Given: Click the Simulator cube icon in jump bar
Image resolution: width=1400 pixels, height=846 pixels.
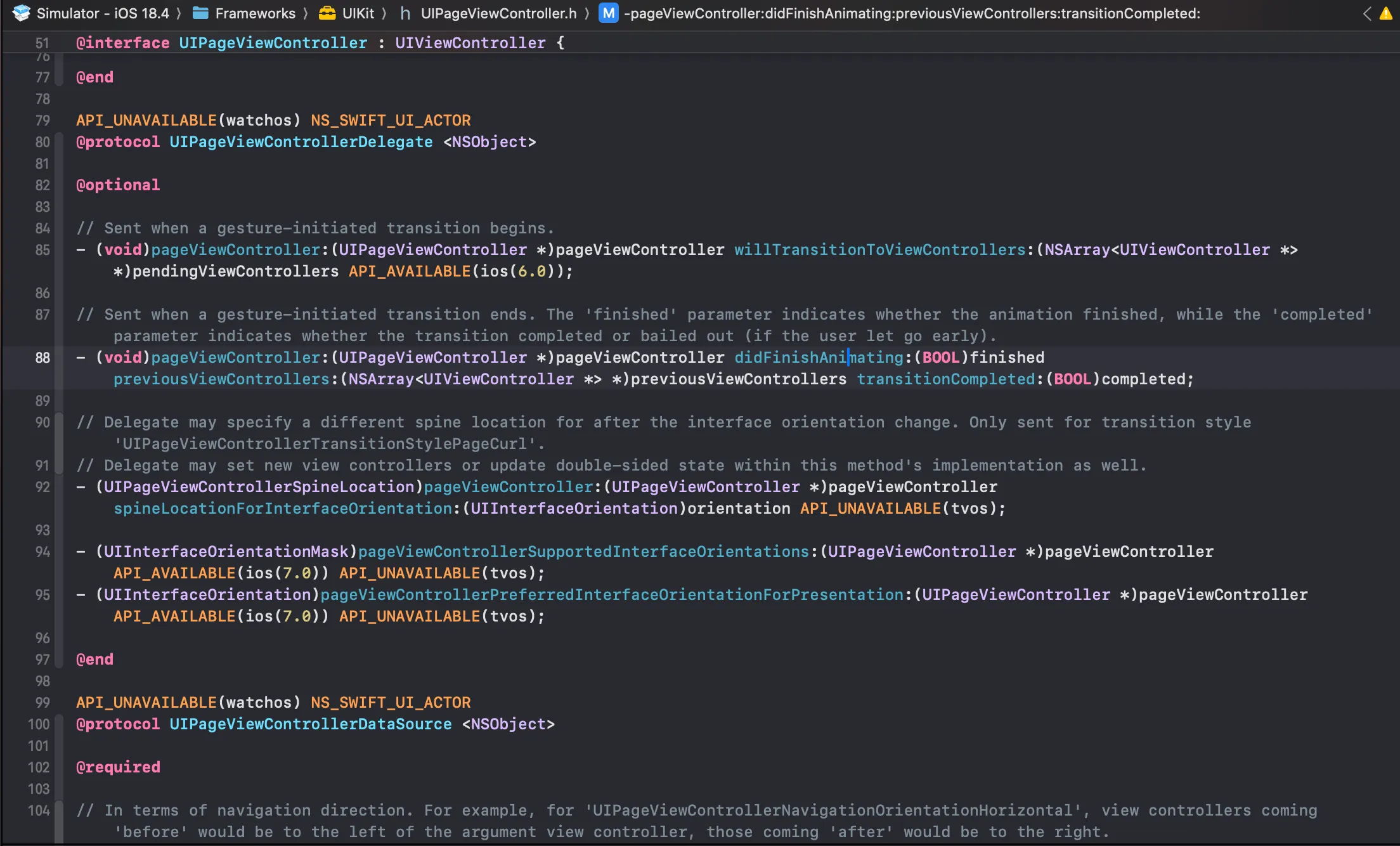Looking at the screenshot, I should pos(21,13).
